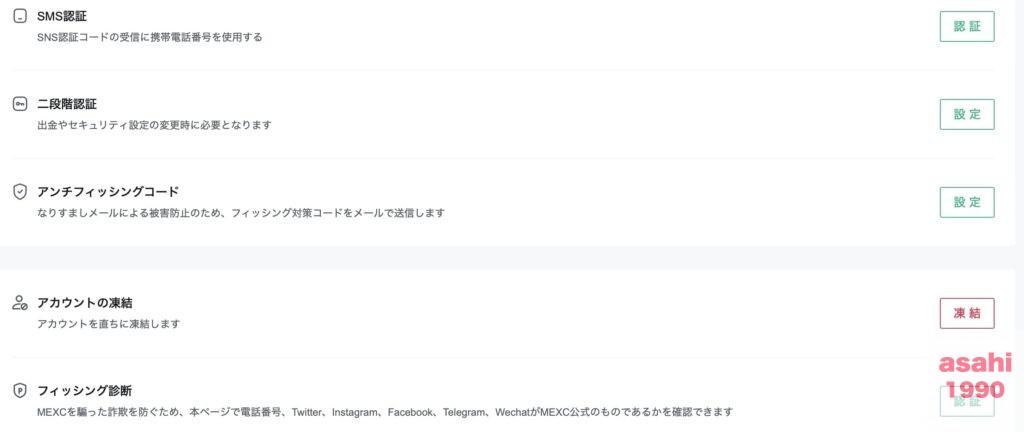Click the user block icon beside アカウントの凍結
The width and height of the screenshot is (1024, 432).
click(20, 303)
